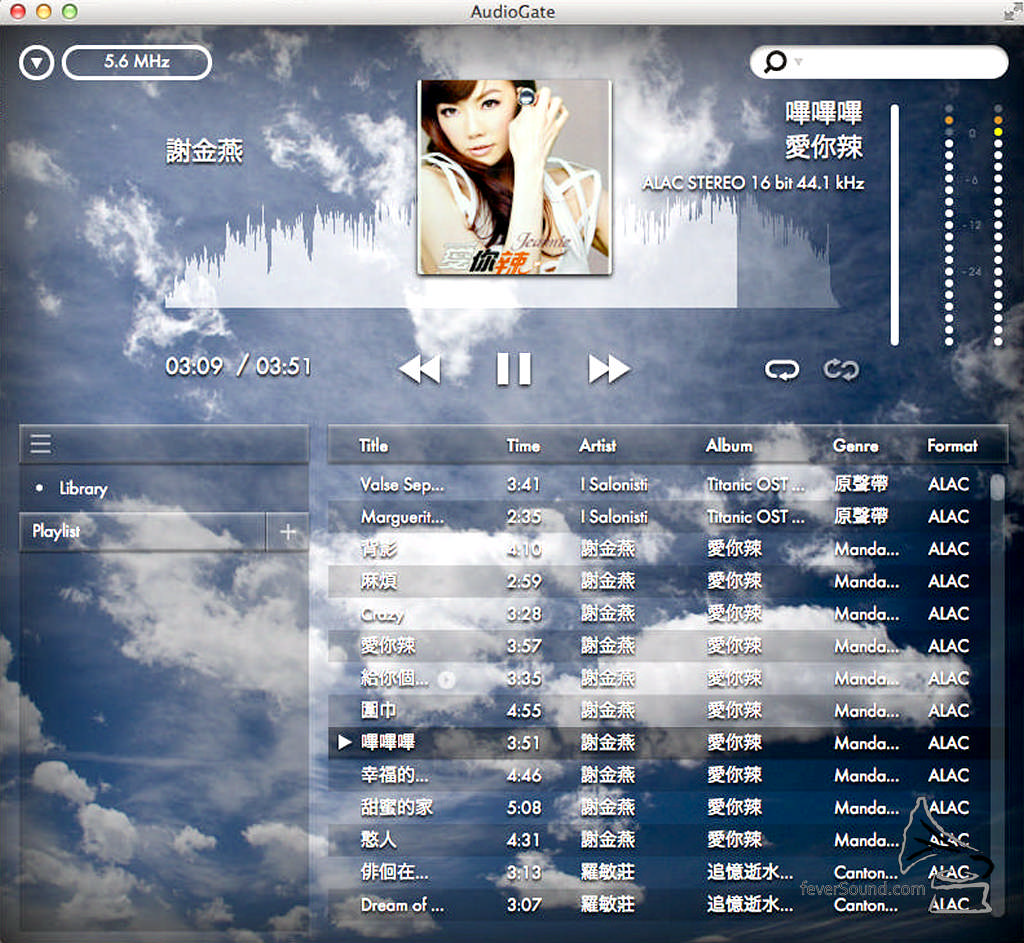Sort by the Artist column header

pyautogui.click(x=598, y=446)
